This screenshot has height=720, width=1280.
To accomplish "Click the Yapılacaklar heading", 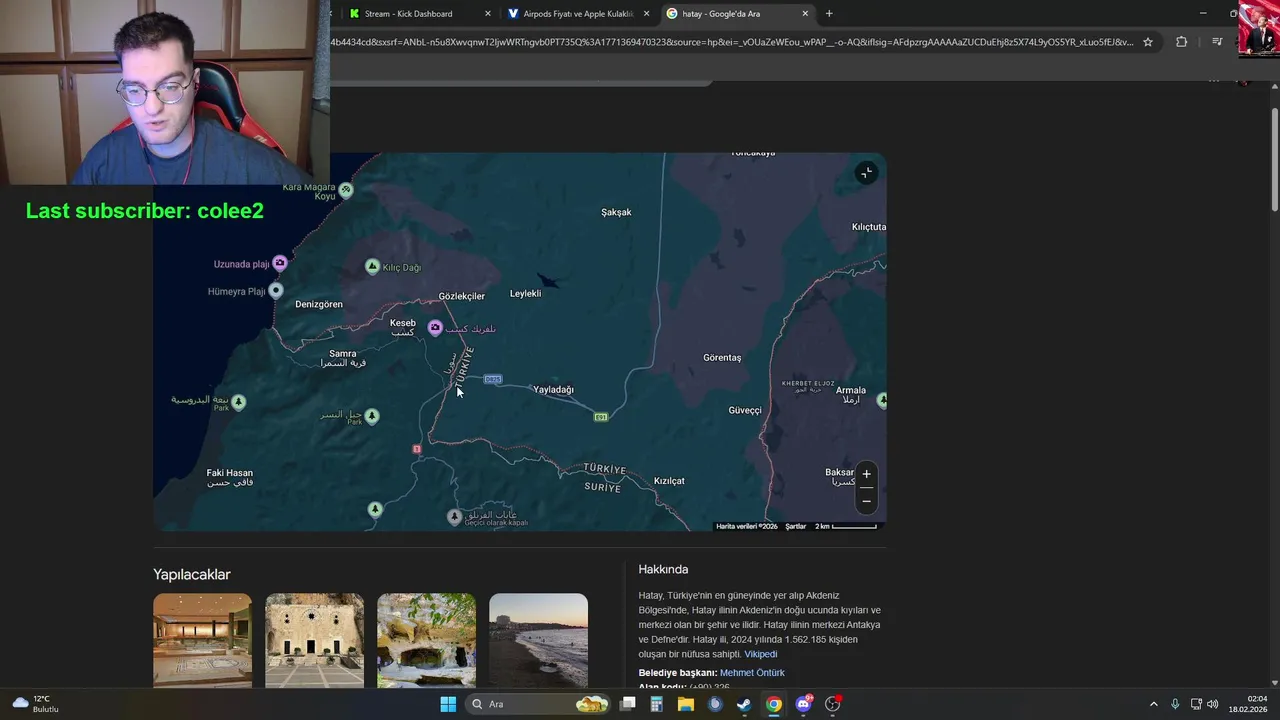I will [192, 574].
